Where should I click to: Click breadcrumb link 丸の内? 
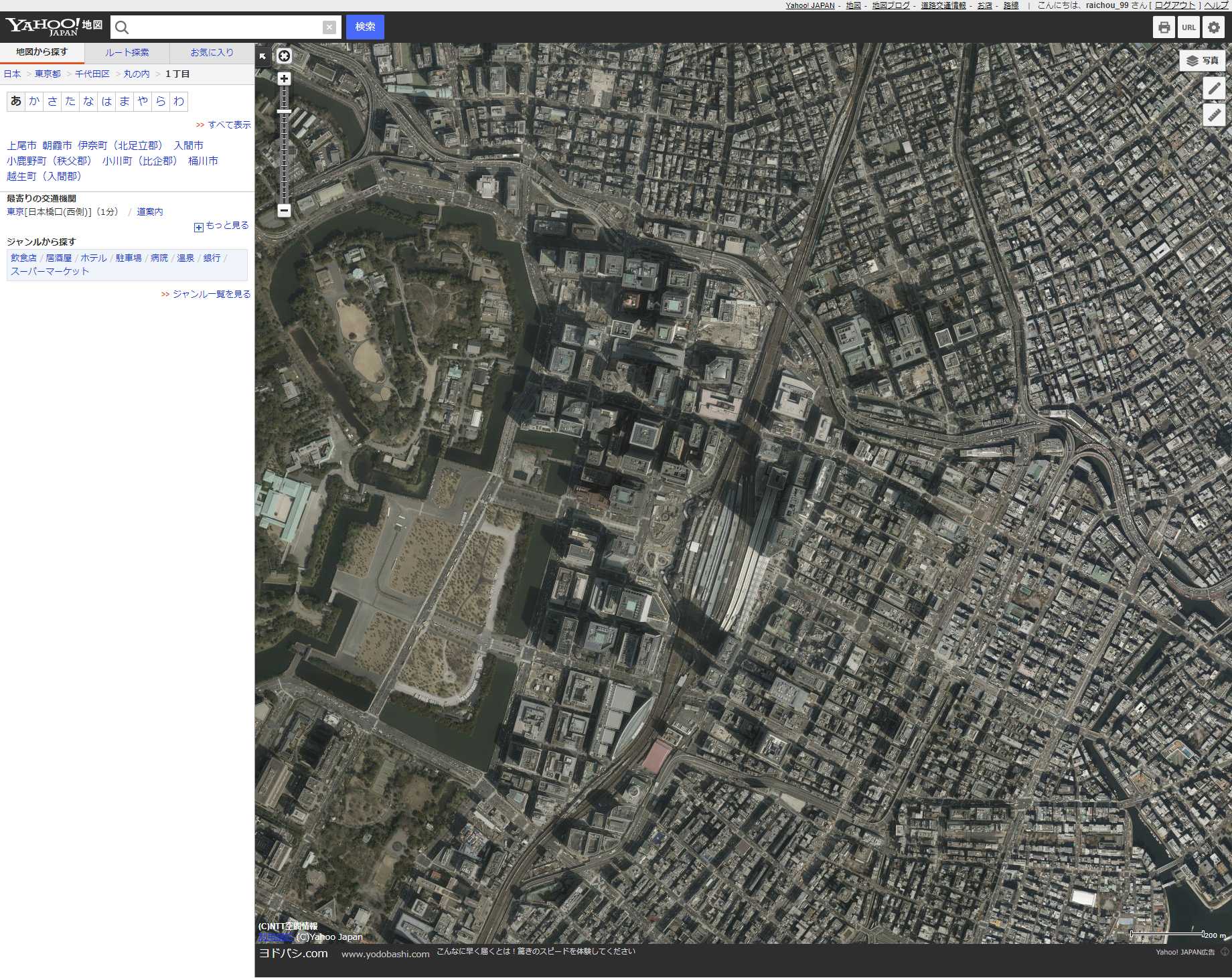(x=137, y=74)
